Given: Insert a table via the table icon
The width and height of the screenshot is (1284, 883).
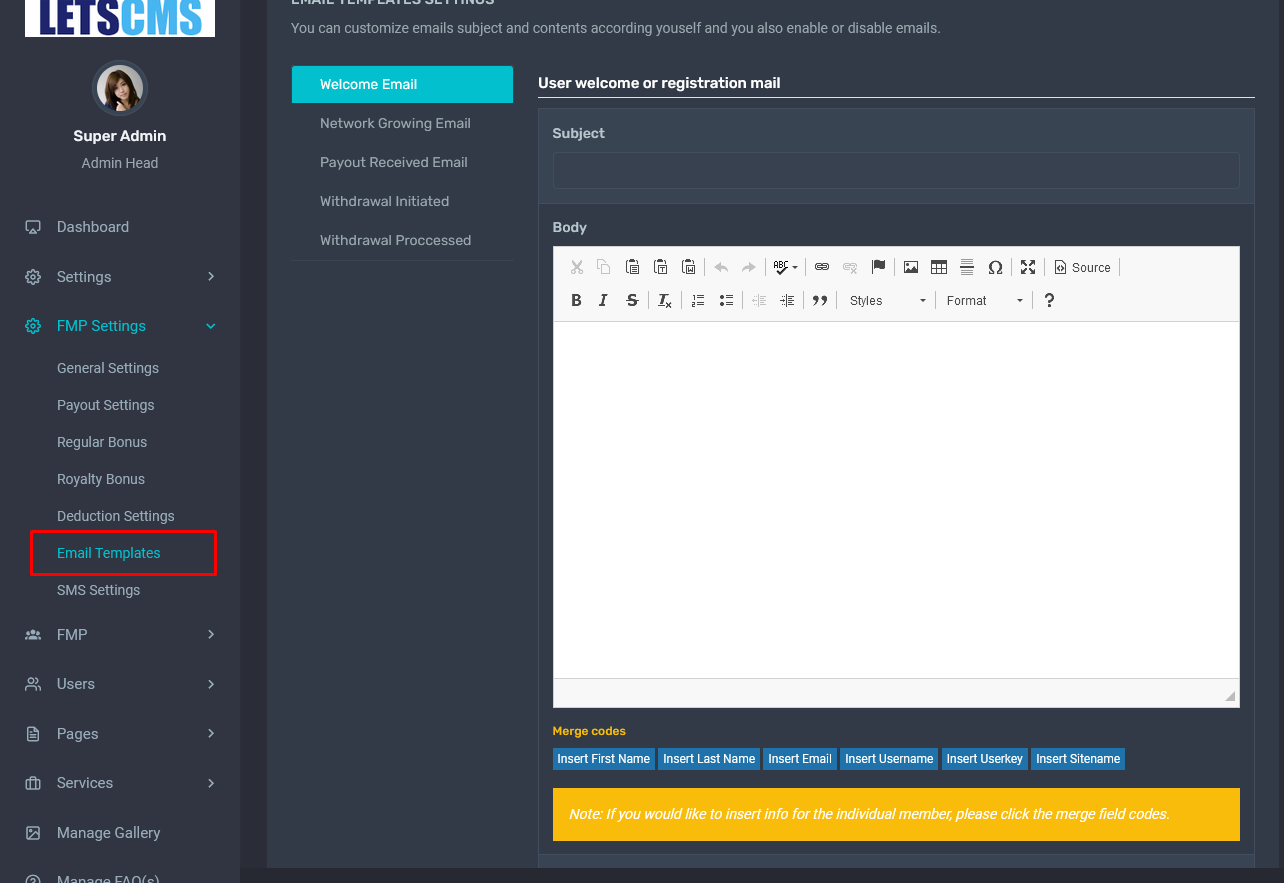Looking at the screenshot, I should [939, 267].
